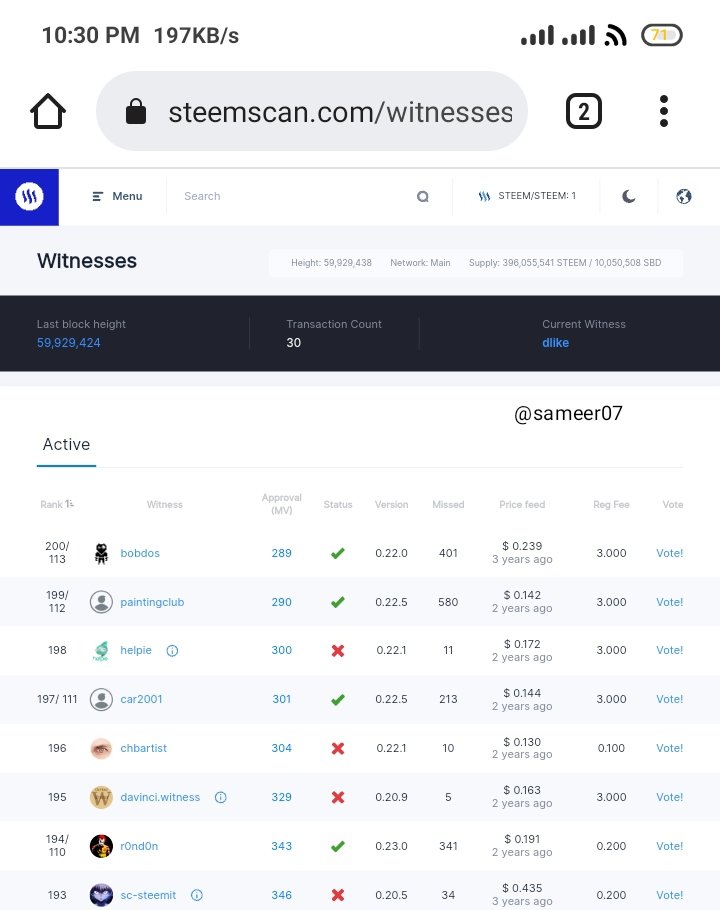Tap the browser home icon

pos(48,112)
